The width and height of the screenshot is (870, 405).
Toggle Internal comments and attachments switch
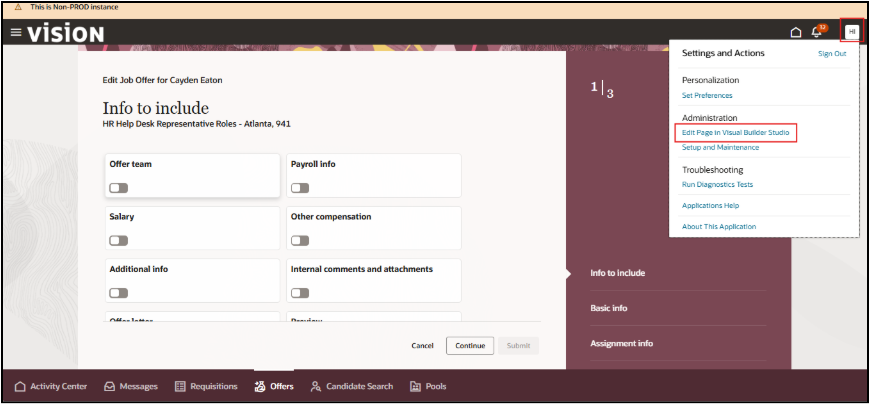(300, 293)
